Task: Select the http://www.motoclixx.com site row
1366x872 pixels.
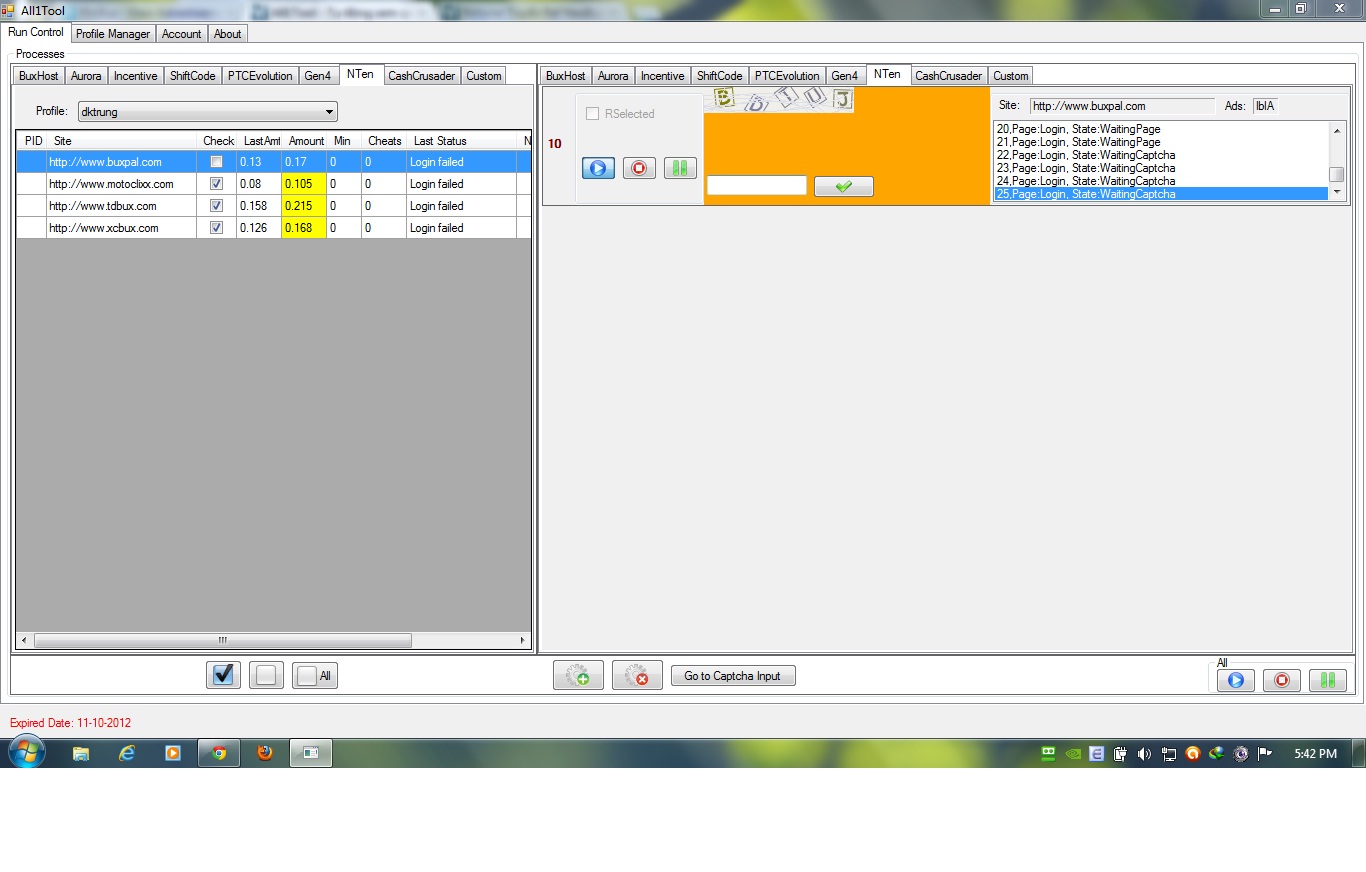Action: (x=273, y=184)
